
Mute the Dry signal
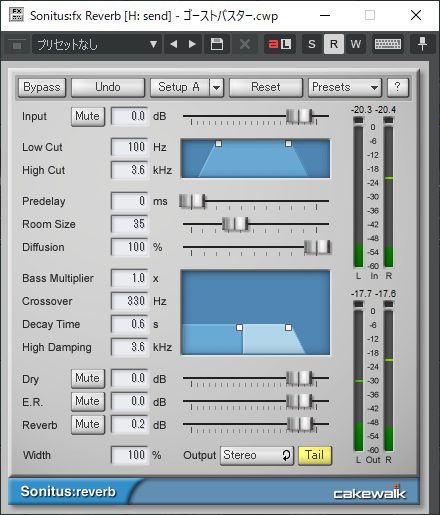coord(88,378)
